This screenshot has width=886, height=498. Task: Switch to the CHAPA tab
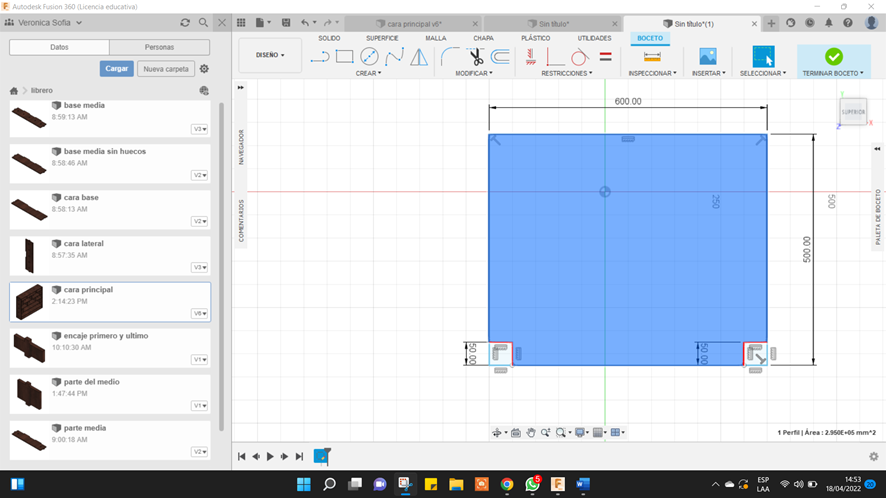[x=483, y=38]
